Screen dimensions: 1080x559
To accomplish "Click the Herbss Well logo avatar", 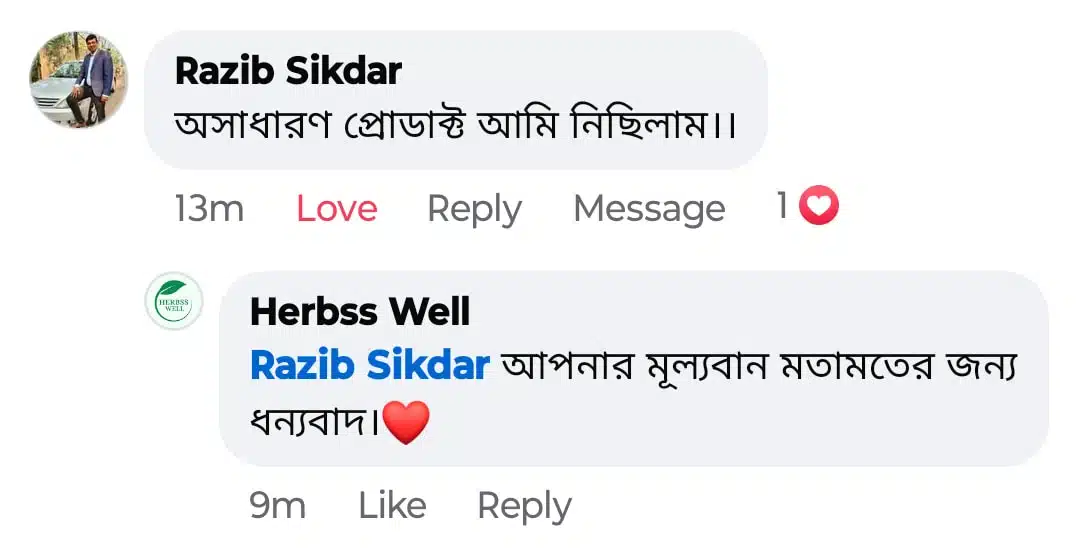I will pos(174,301).
